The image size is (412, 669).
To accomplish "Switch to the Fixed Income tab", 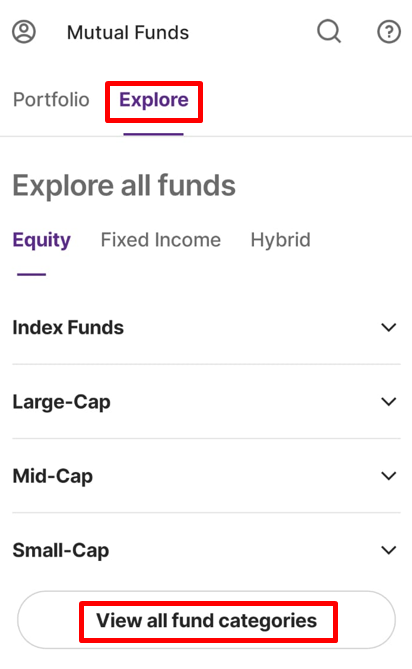I will 161,240.
